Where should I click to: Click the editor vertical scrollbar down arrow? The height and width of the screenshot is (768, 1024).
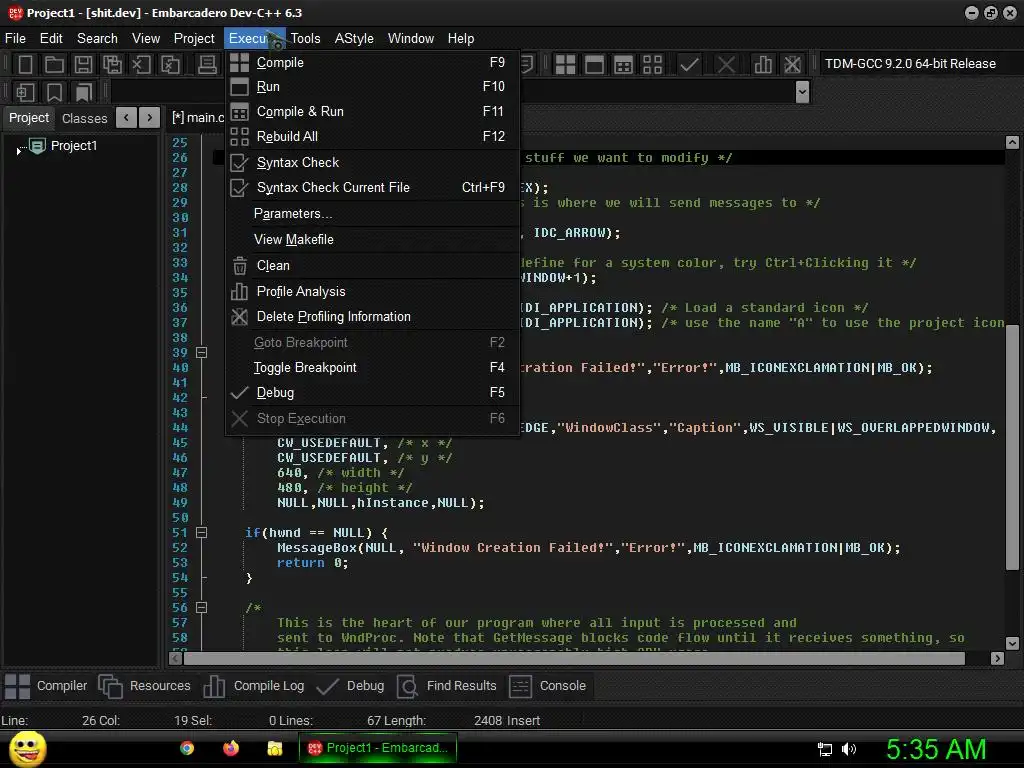pyautogui.click(x=1012, y=643)
